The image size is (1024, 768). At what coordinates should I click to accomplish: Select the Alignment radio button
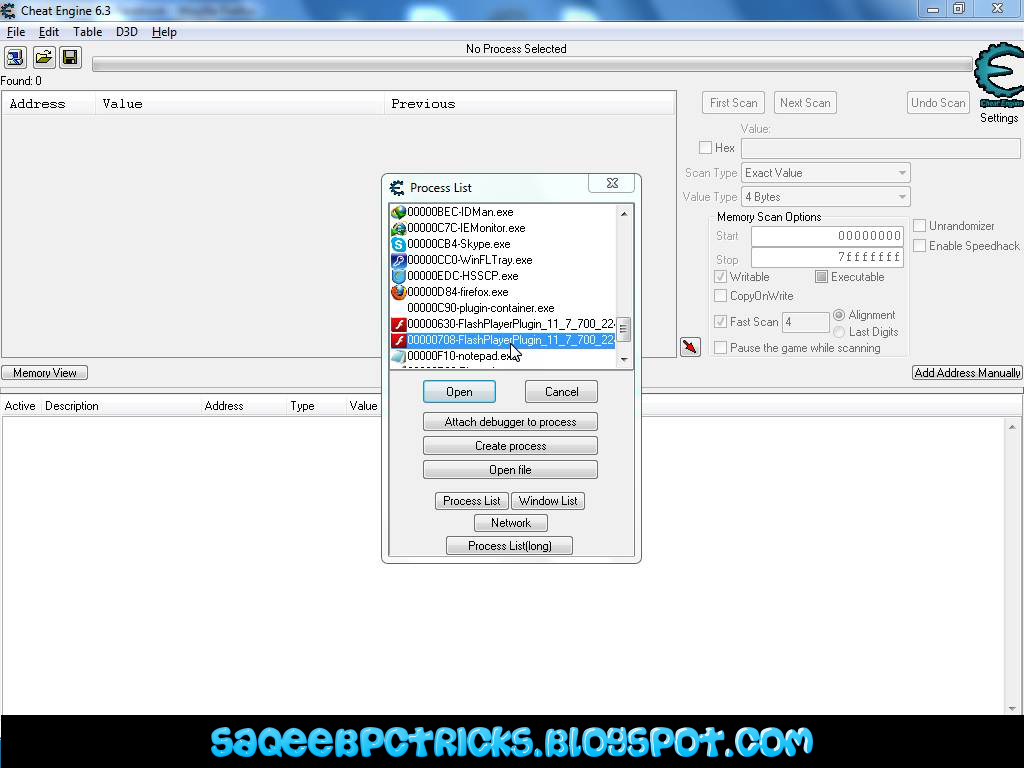[839, 315]
